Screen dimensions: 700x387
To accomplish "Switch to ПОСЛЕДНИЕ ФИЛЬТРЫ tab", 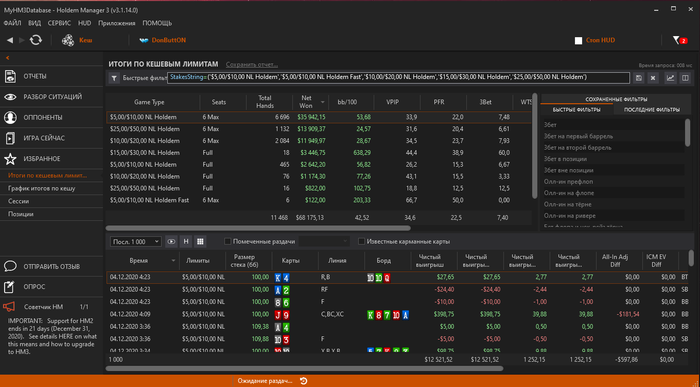I will click(652, 110).
